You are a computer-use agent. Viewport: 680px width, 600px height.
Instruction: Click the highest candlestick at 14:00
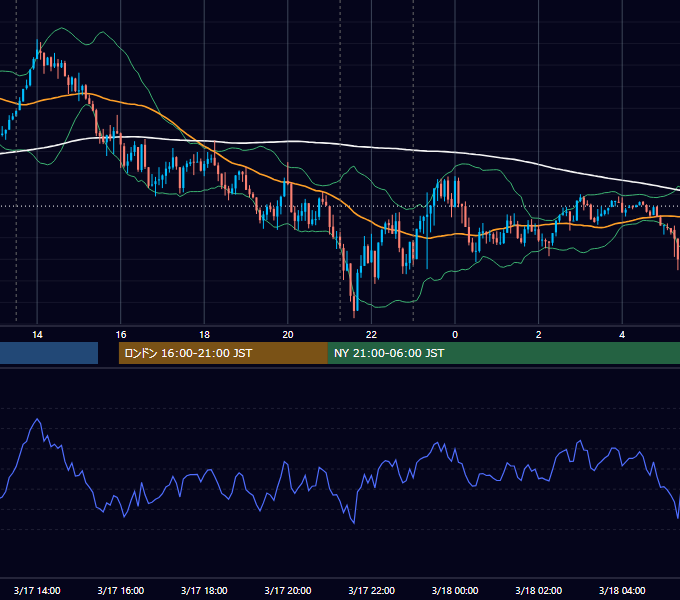[x=37, y=50]
